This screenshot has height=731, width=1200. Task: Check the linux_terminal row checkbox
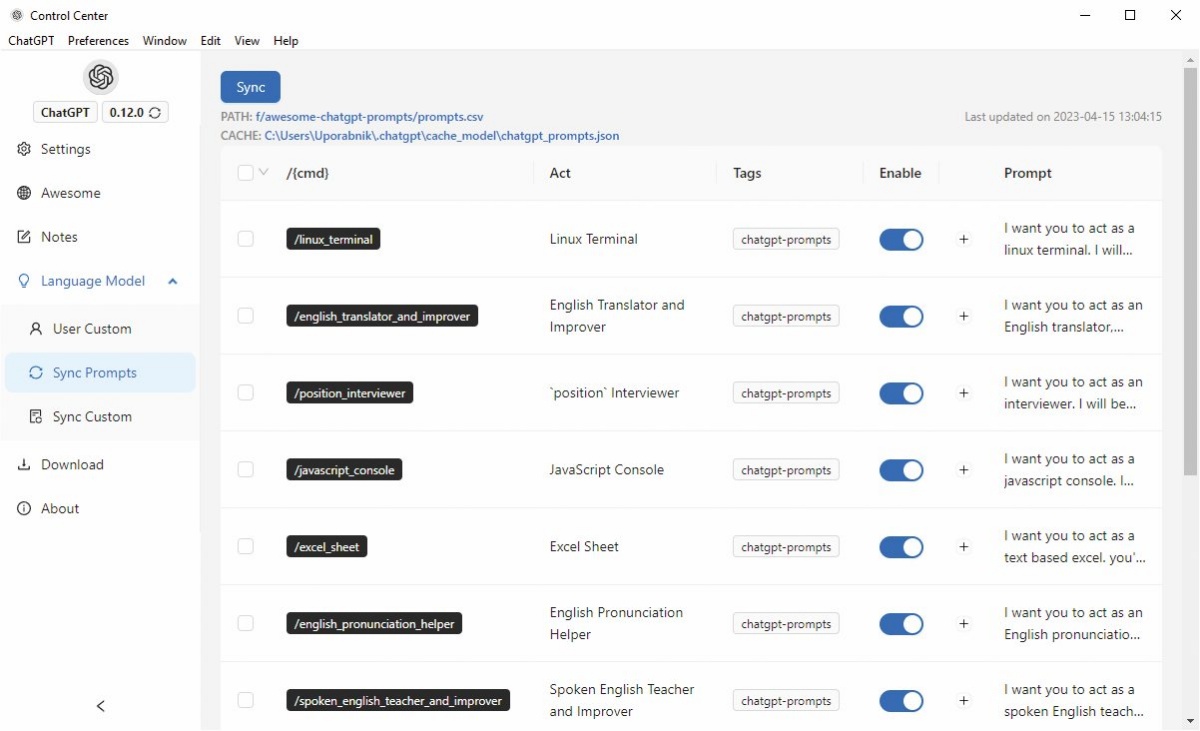pos(245,239)
